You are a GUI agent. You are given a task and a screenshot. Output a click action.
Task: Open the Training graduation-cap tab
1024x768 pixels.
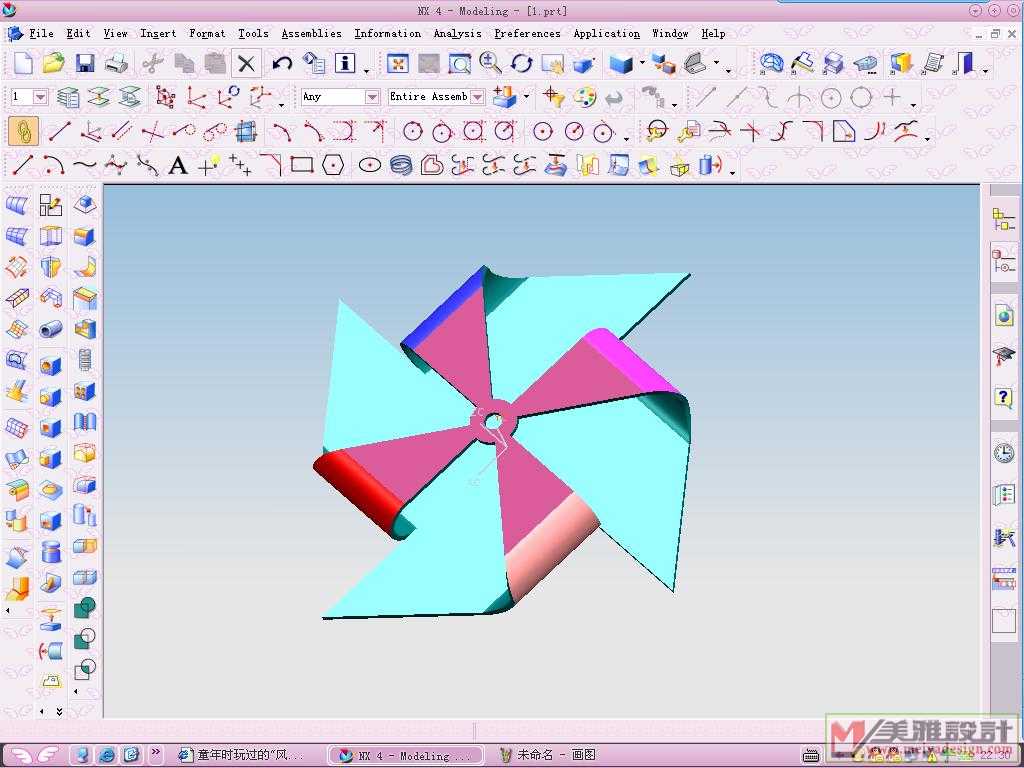click(x=1003, y=357)
